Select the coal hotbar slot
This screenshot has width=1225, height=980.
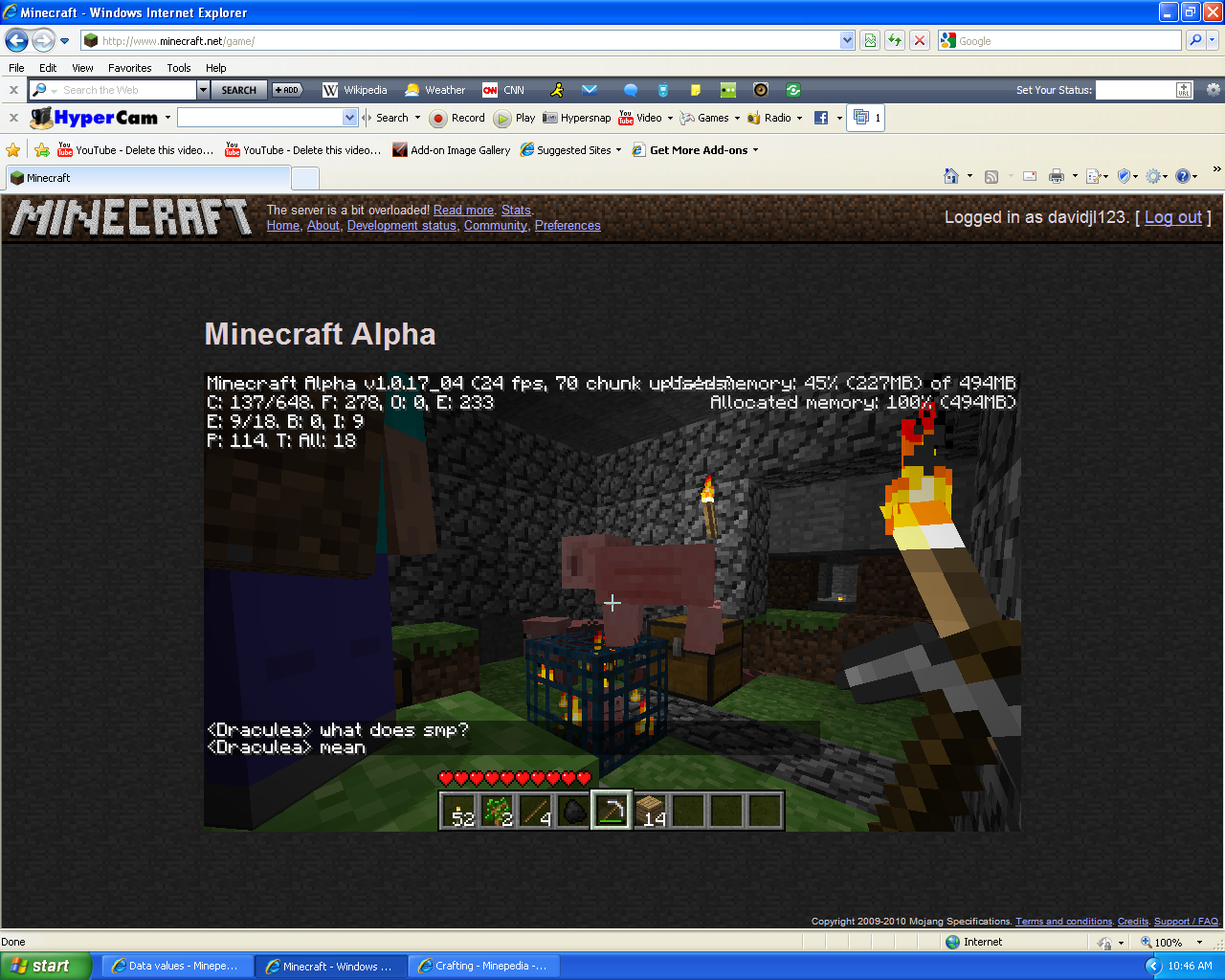pyautogui.click(x=573, y=811)
